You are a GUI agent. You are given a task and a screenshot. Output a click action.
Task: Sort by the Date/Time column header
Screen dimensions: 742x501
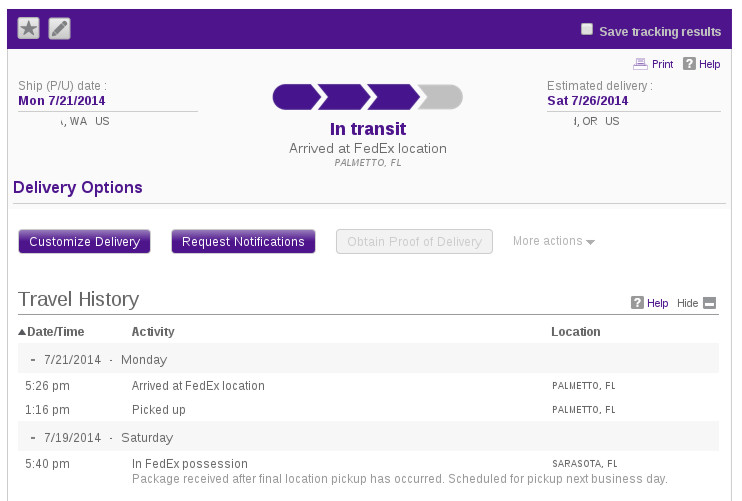coord(52,332)
